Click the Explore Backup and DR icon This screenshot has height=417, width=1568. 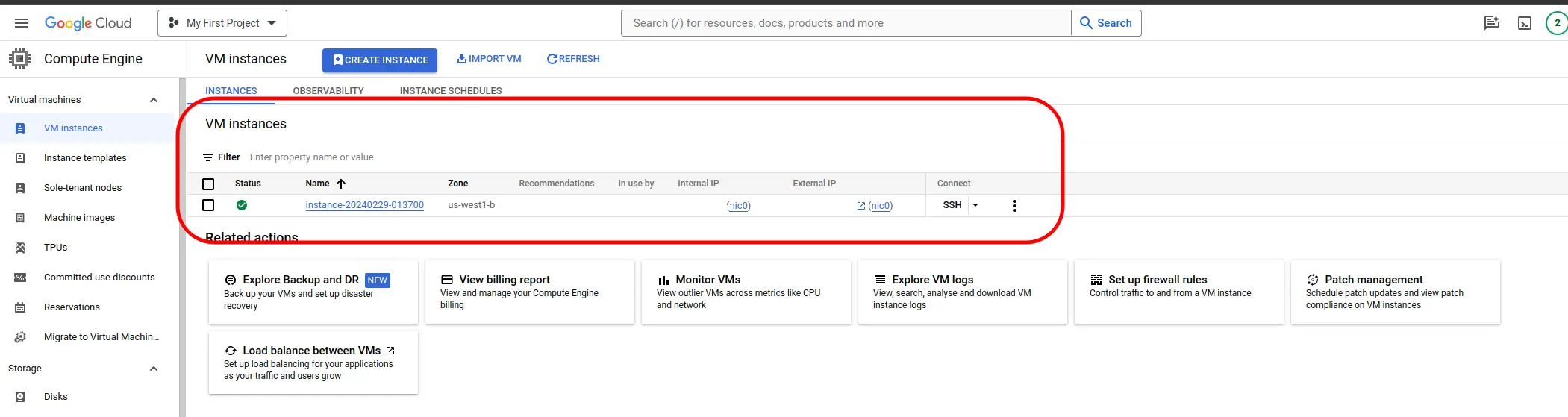231,280
